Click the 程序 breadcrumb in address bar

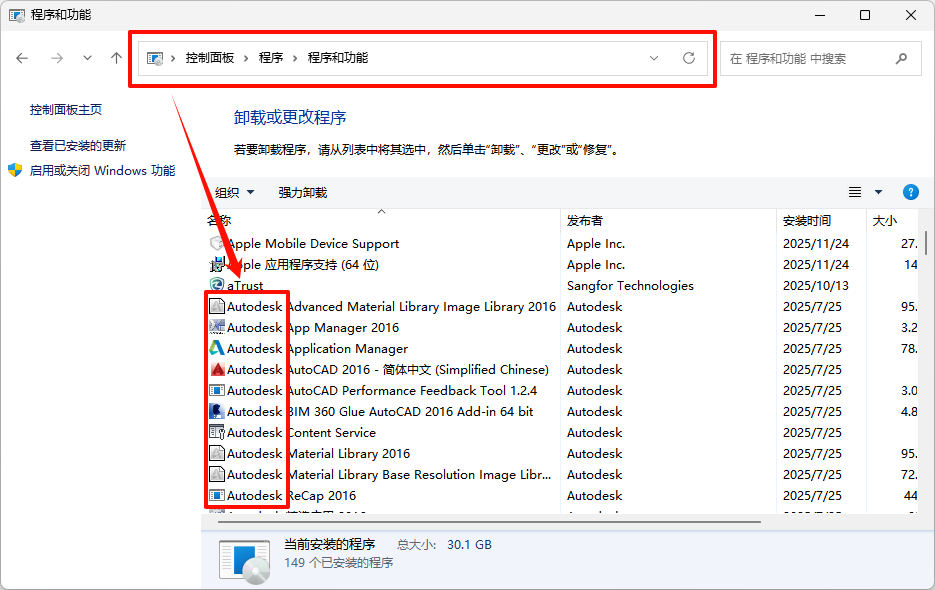[270, 58]
